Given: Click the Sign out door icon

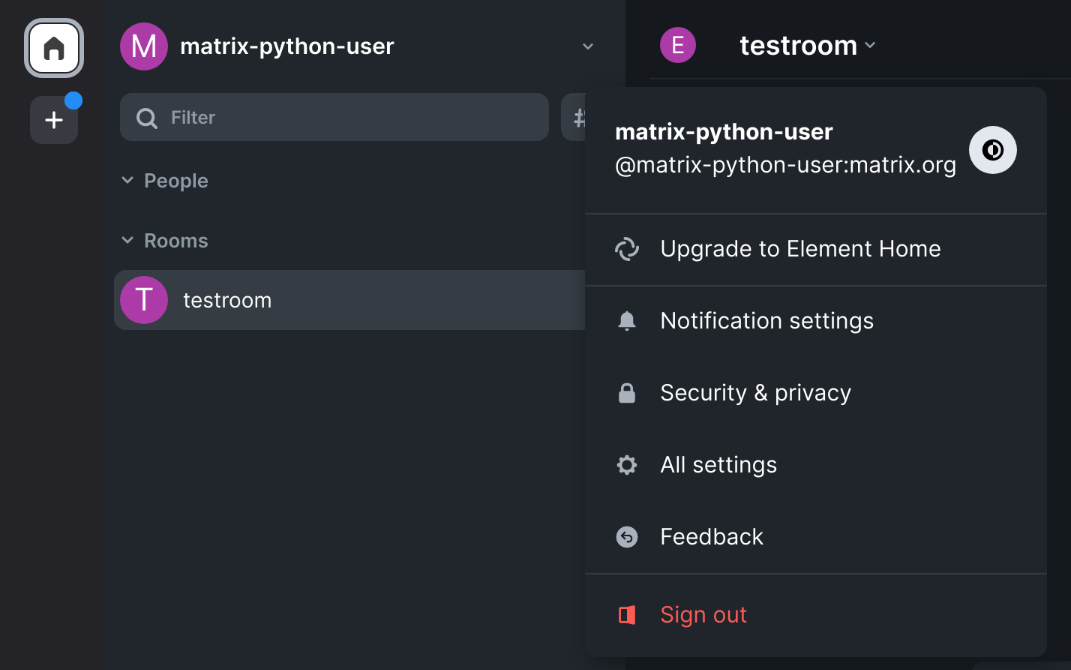Looking at the screenshot, I should [627, 614].
